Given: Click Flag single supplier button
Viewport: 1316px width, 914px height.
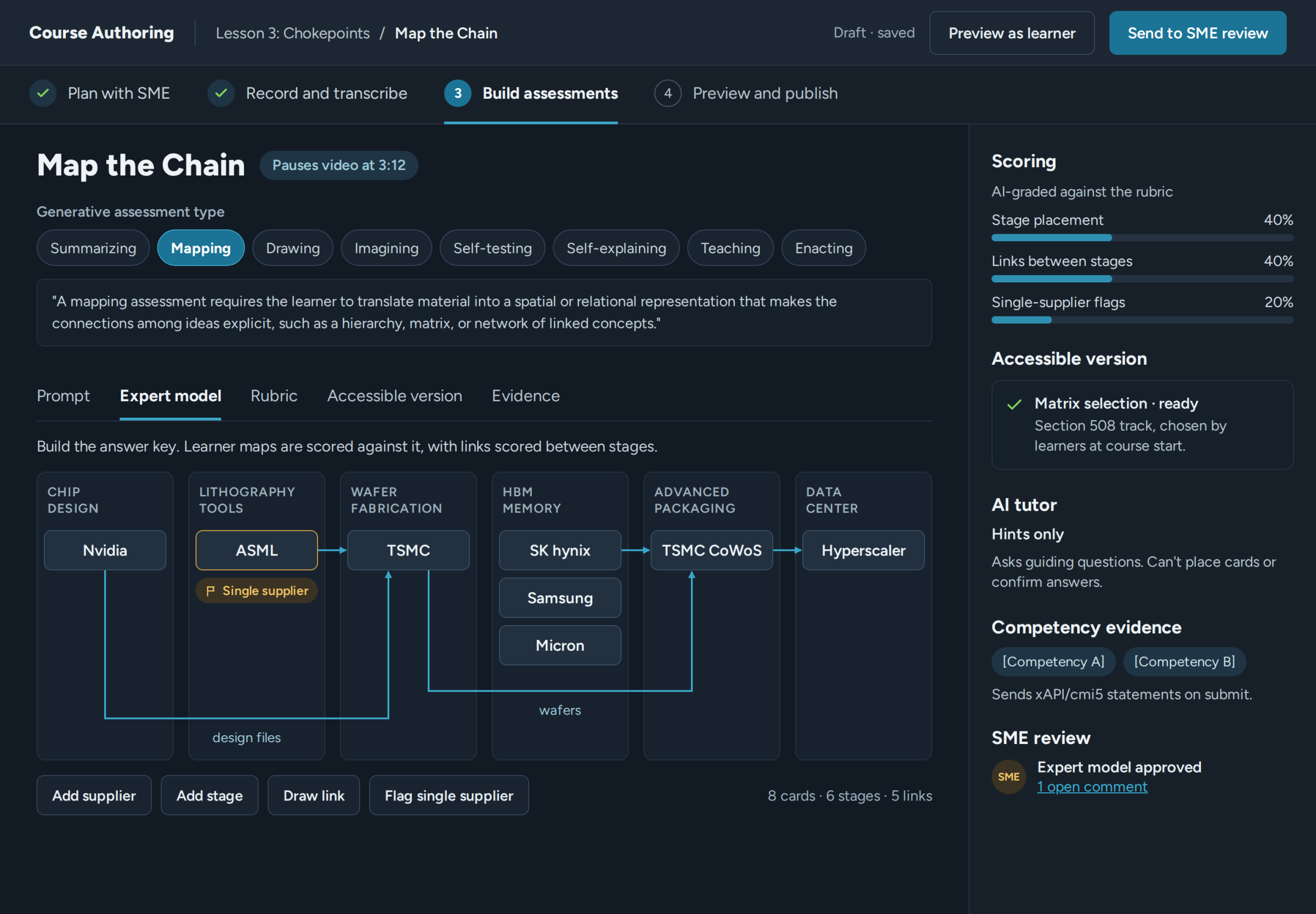Looking at the screenshot, I should (449, 796).
